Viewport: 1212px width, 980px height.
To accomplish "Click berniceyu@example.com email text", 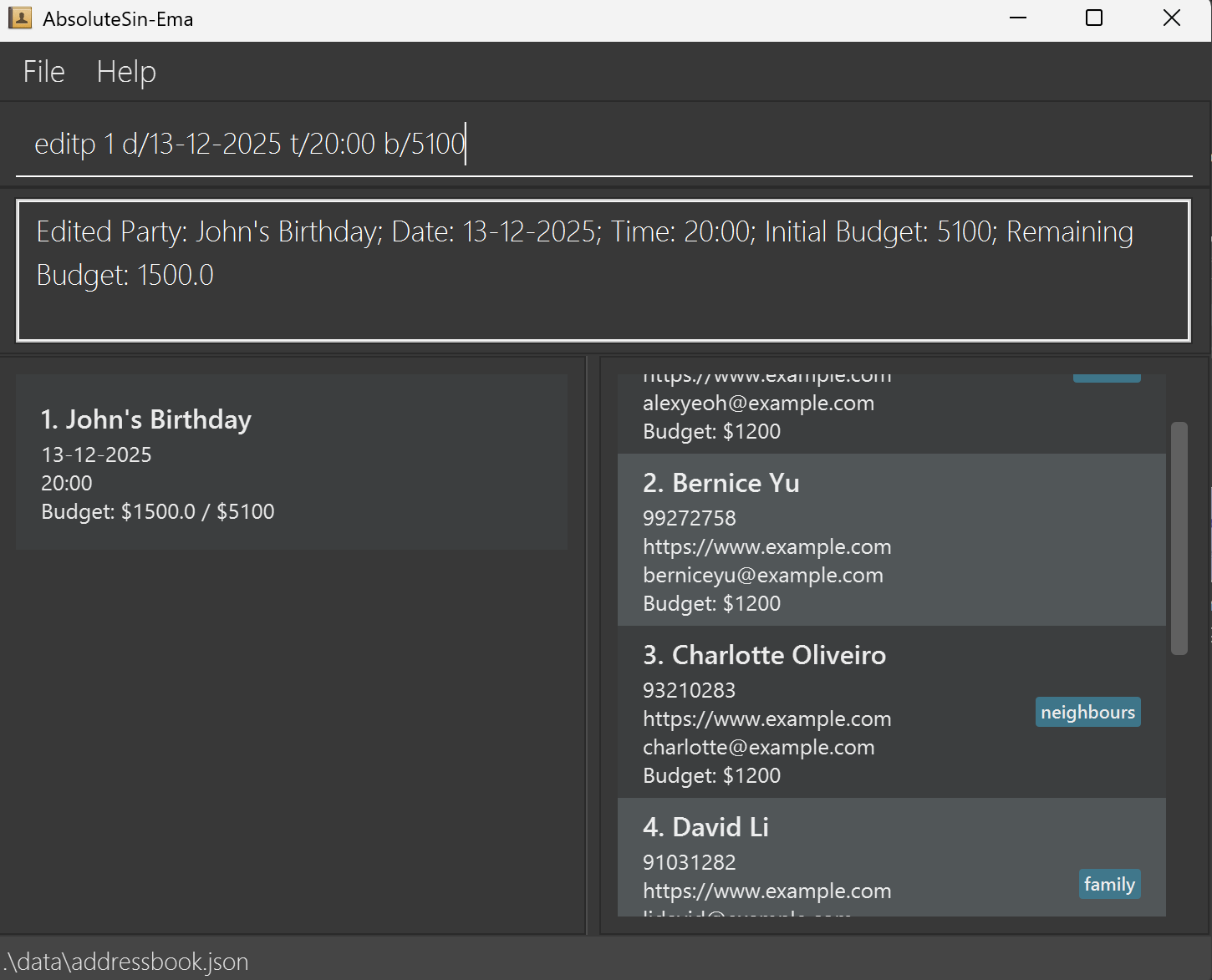I will (x=762, y=575).
